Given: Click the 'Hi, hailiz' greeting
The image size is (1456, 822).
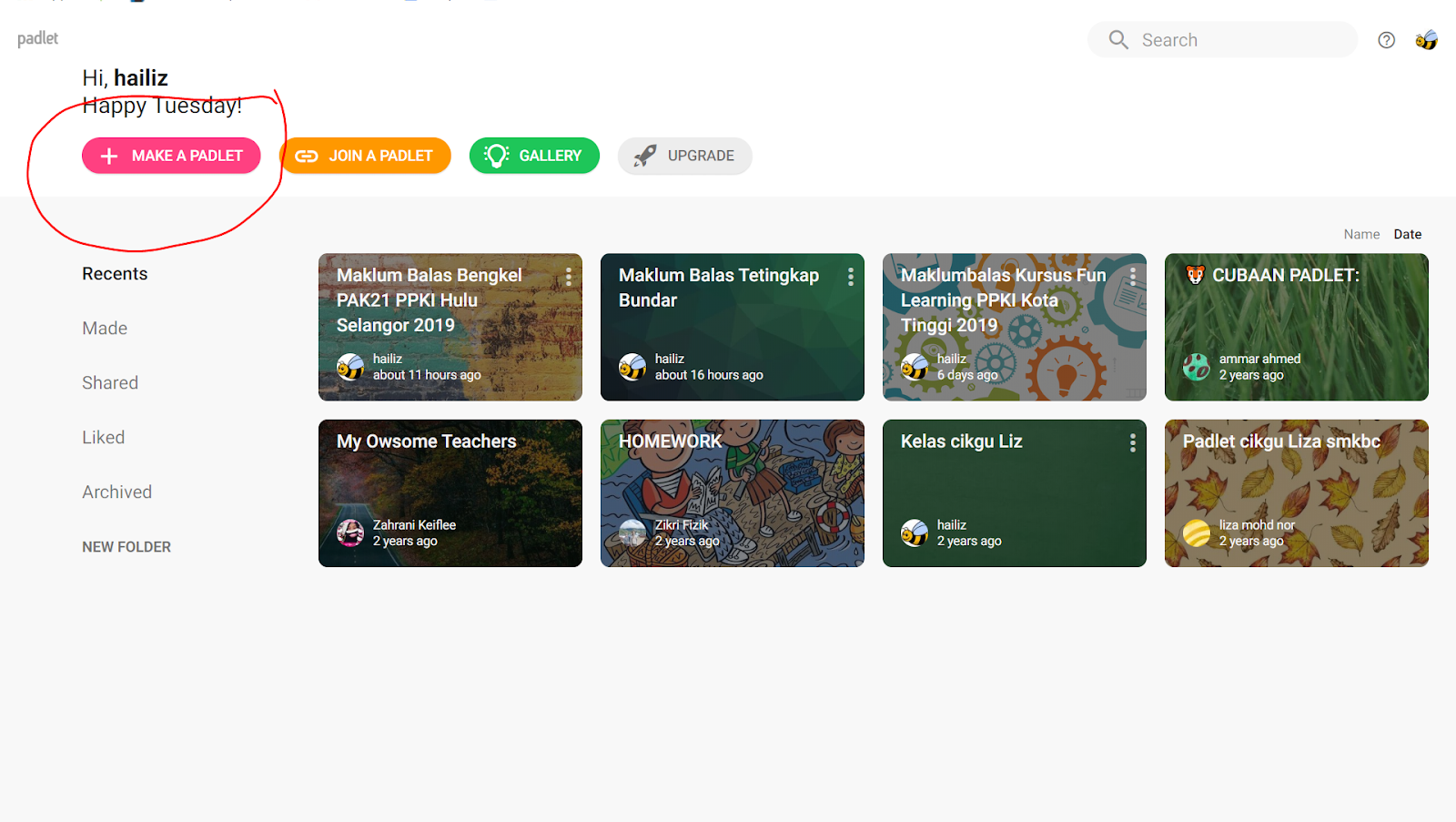Looking at the screenshot, I should pos(125,78).
